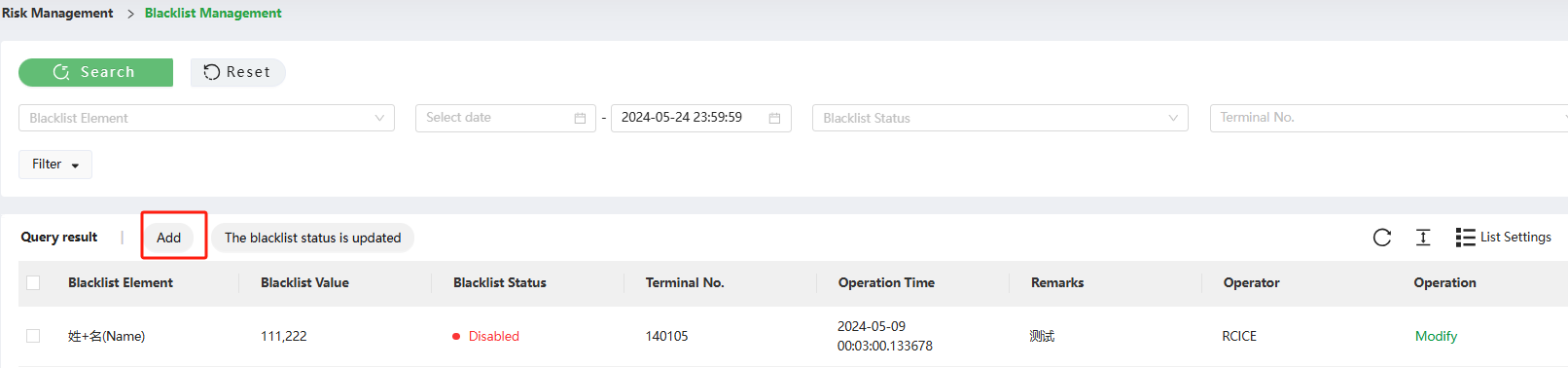Click the Select date start field
The width and height of the screenshot is (1568, 368).
506,118
